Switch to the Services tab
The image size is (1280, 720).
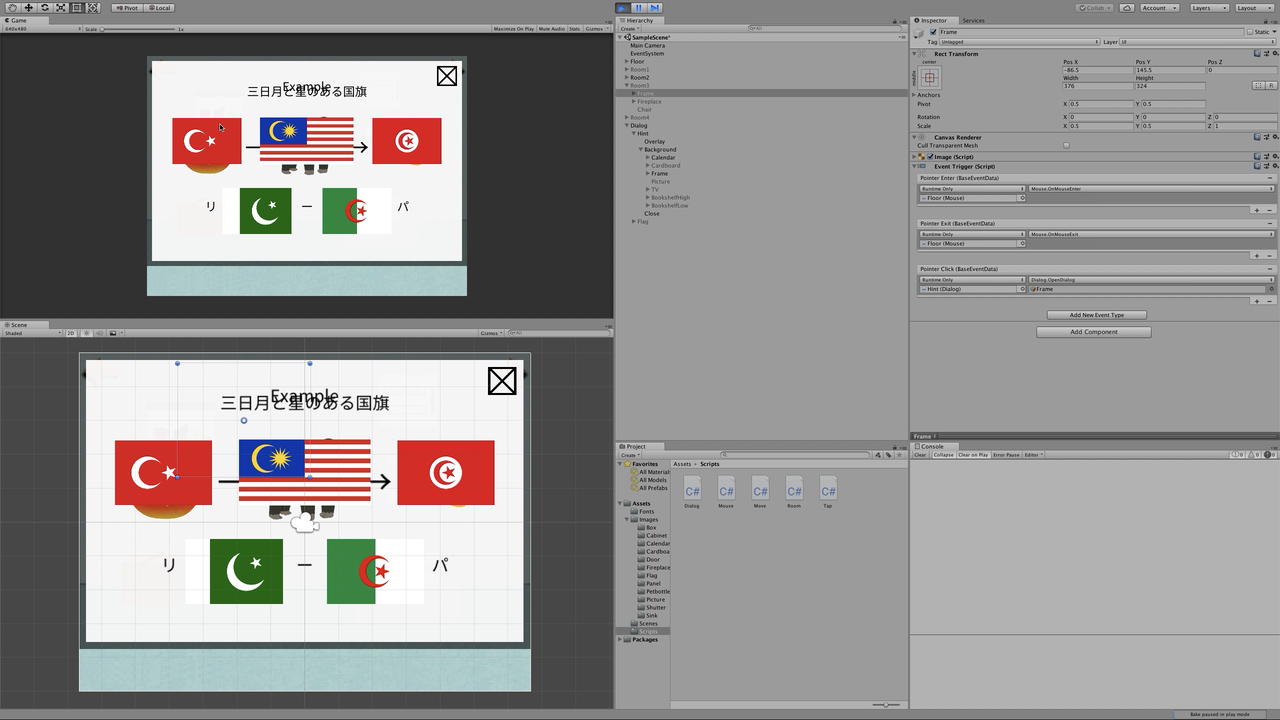(973, 20)
